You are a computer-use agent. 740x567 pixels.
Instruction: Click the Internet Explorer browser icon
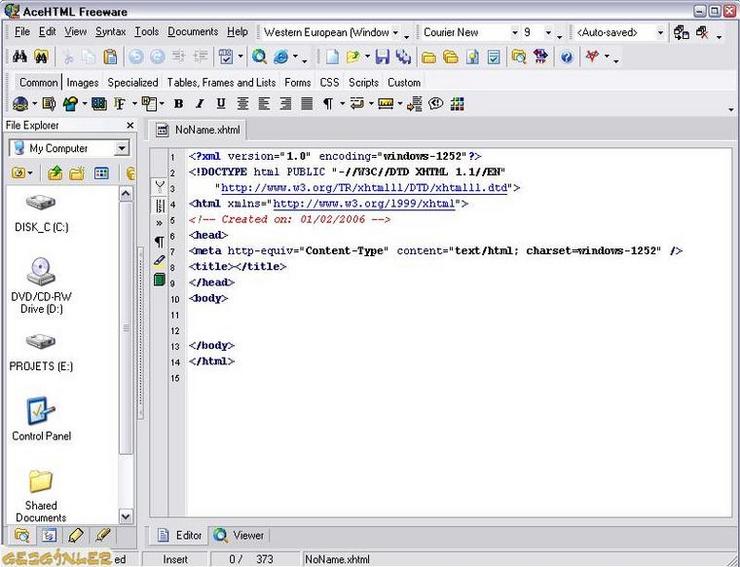pyautogui.click(x=281, y=57)
